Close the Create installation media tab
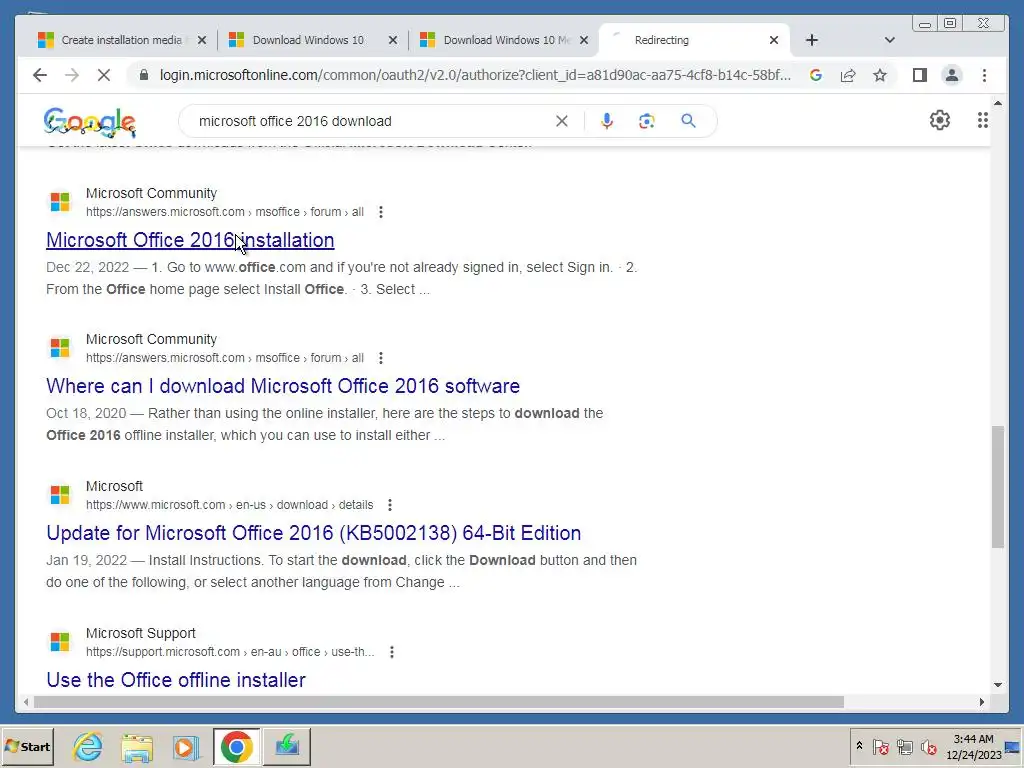 point(202,40)
